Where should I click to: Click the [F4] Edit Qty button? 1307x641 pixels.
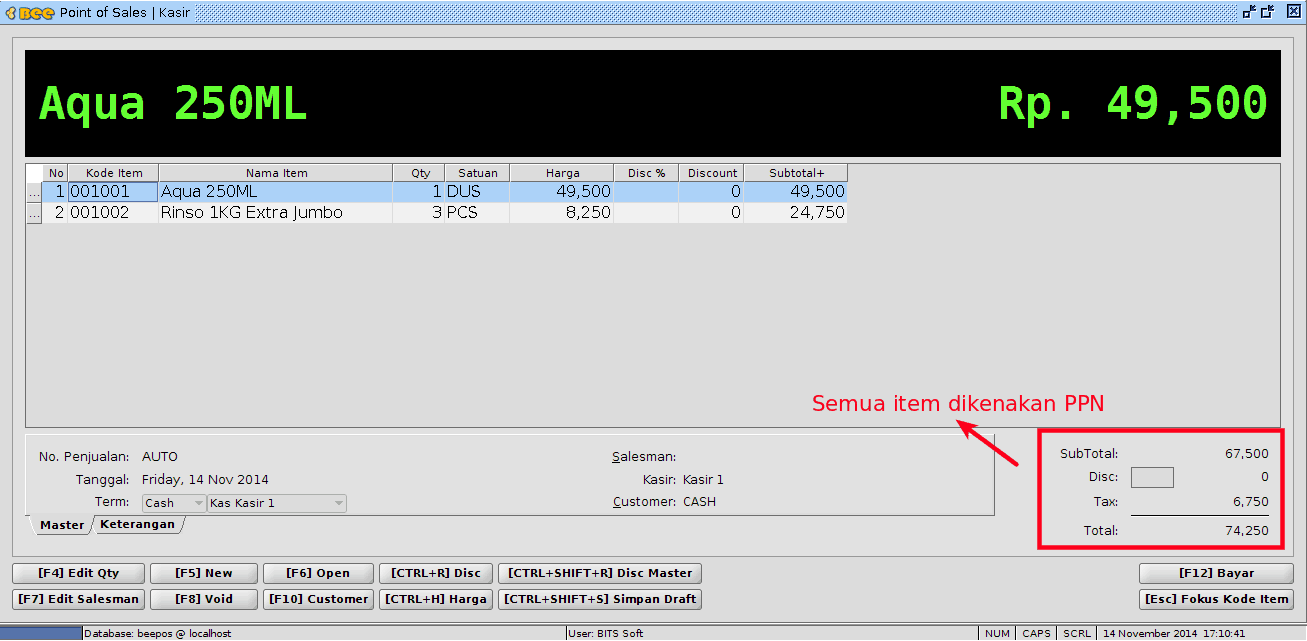pos(79,573)
